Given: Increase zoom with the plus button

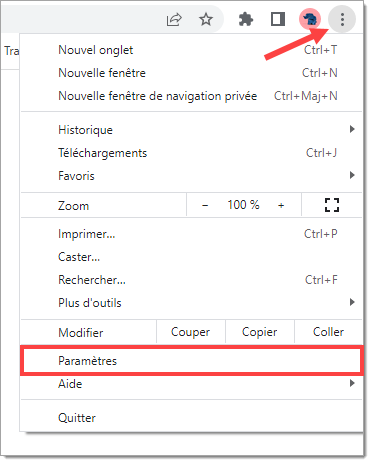Looking at the screenshot, I should 281,205.
